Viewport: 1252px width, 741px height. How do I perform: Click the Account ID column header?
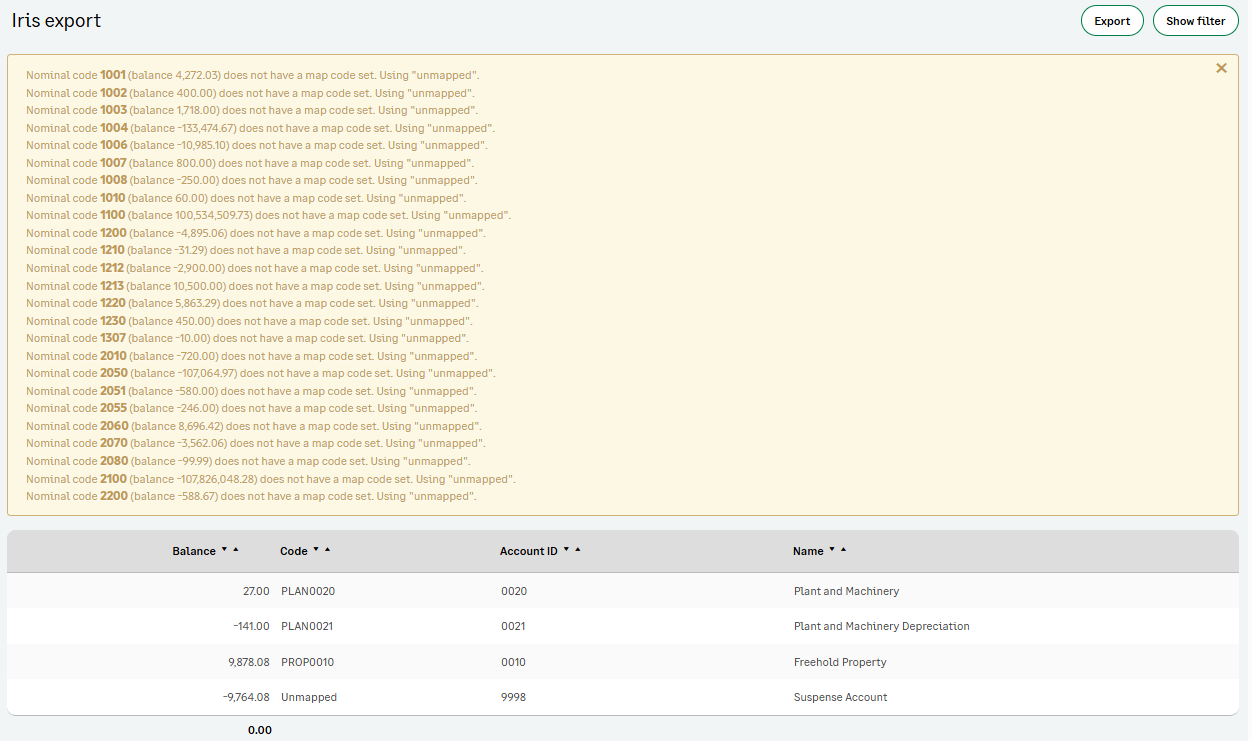coord(529,551)
